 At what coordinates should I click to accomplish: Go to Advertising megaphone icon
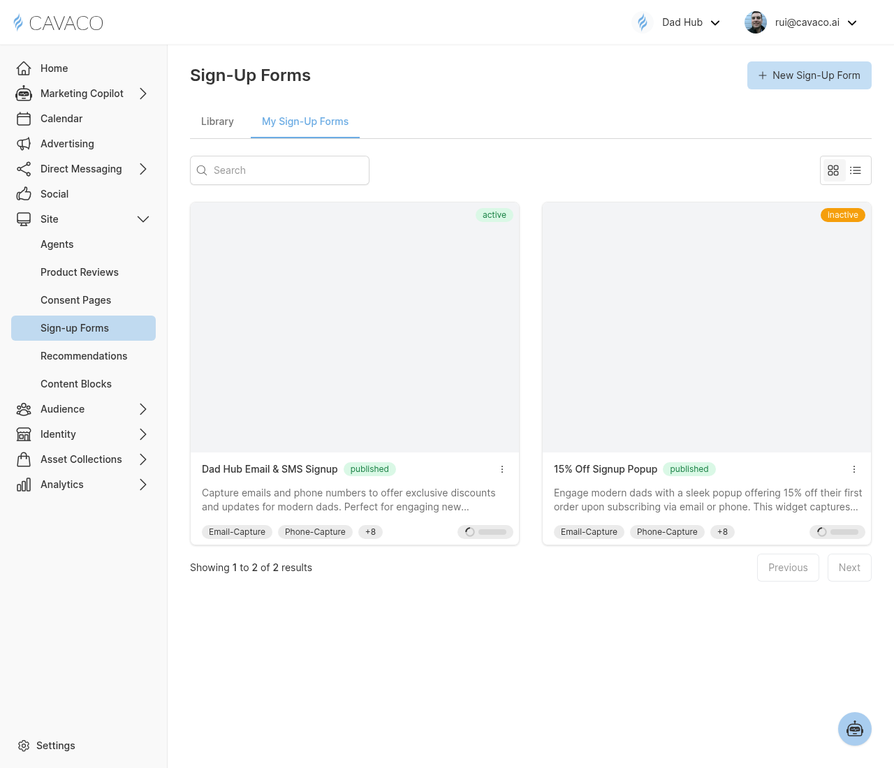[23, 144]
